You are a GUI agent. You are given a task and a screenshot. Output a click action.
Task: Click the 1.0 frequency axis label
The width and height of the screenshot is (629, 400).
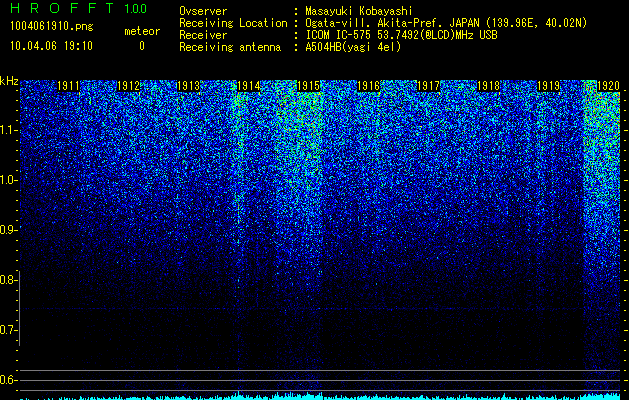point(8,180)
